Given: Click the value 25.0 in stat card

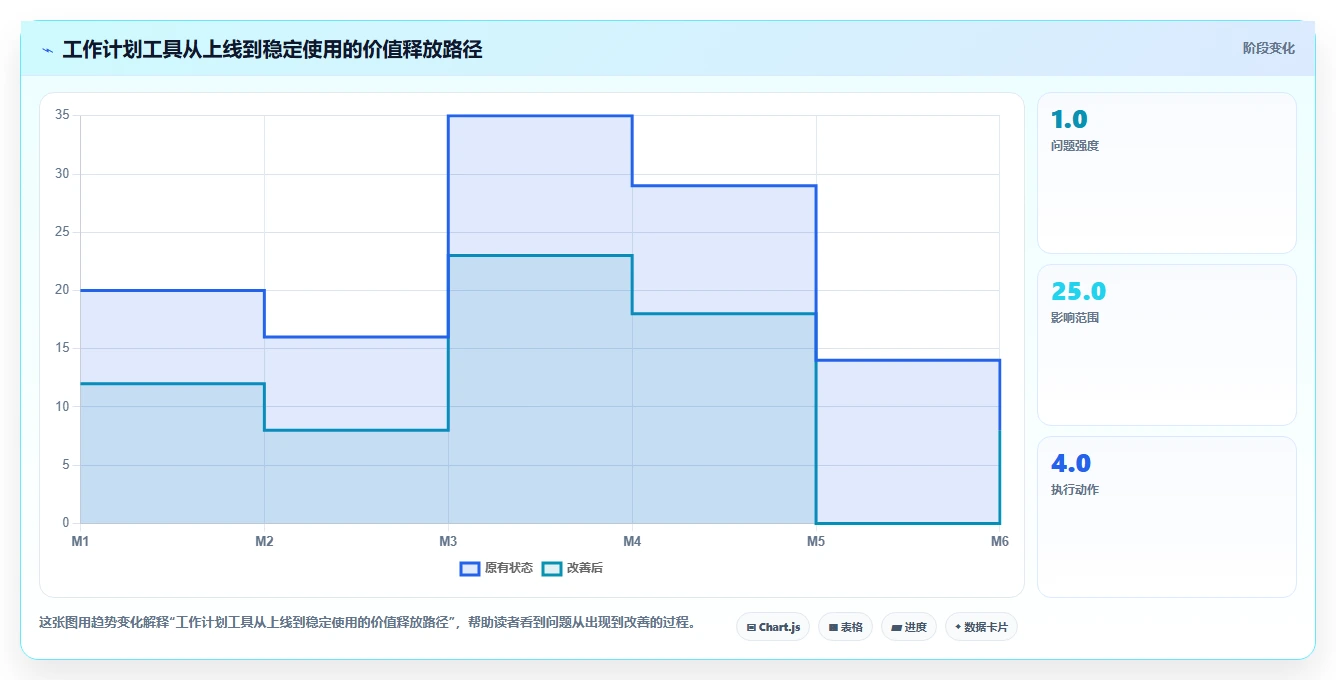Looking at the screenshot, I should [1079, 292].
